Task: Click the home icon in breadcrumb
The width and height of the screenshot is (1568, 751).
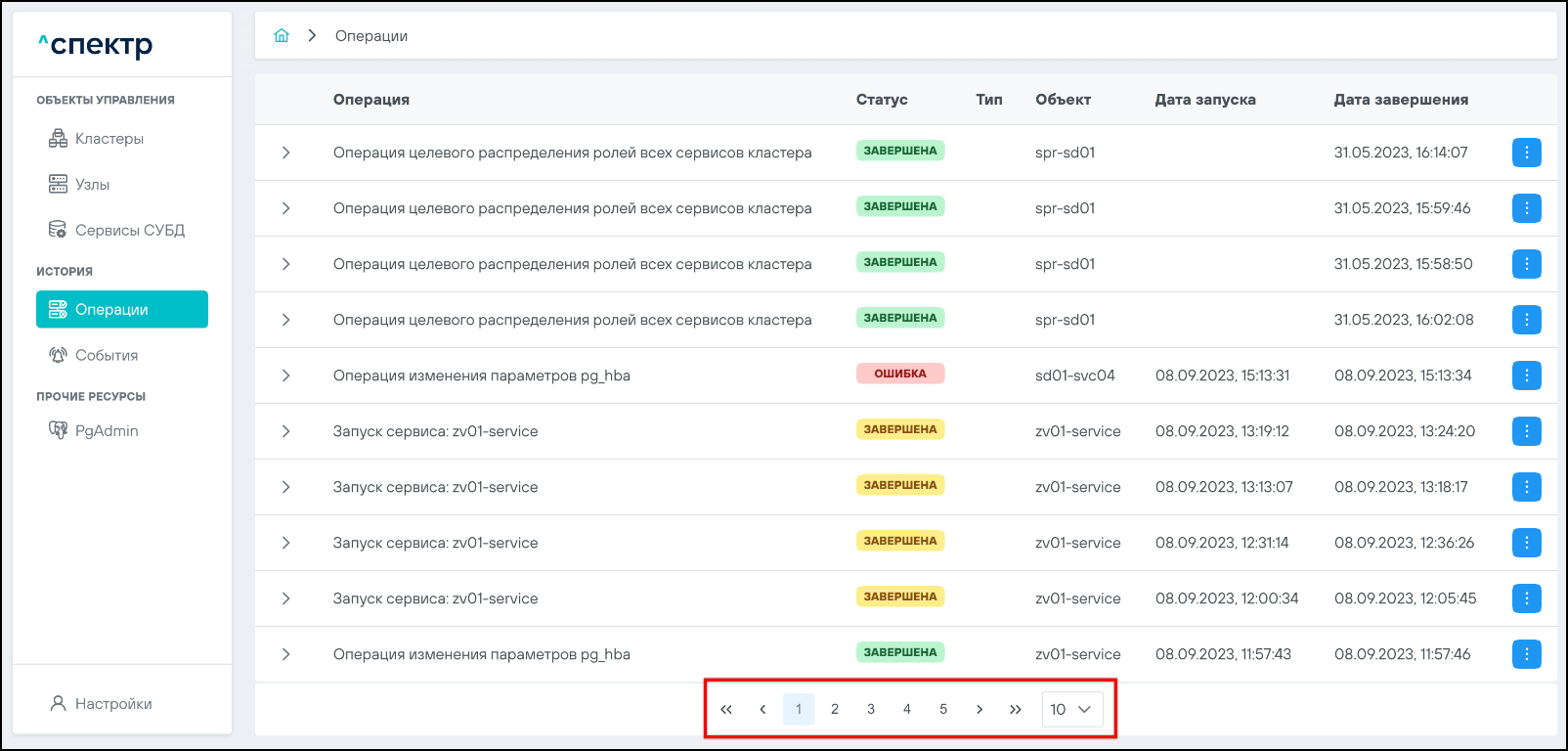Action: [x=282, y=36]
